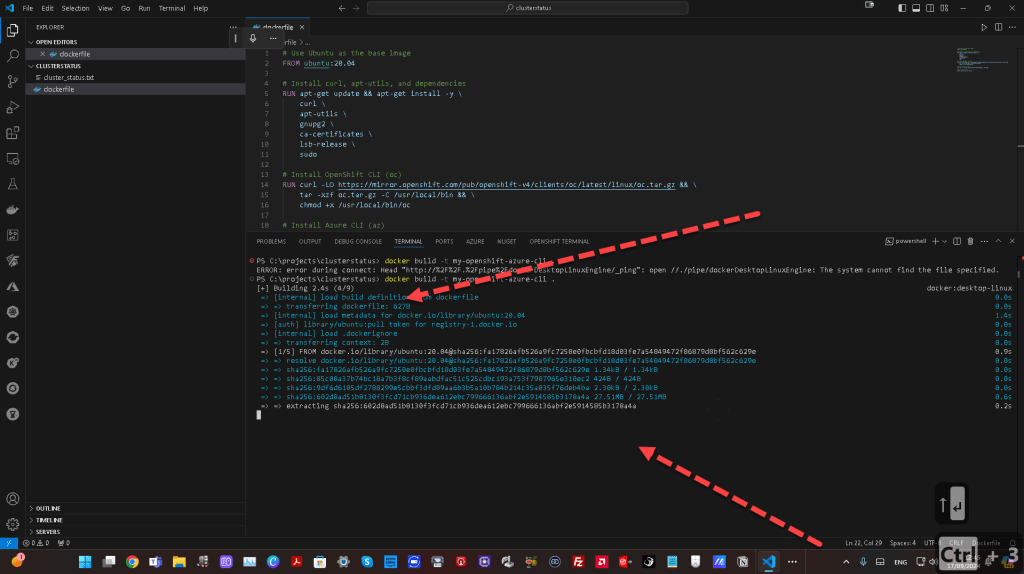Expand the Outline section

(x=48, y=508)
